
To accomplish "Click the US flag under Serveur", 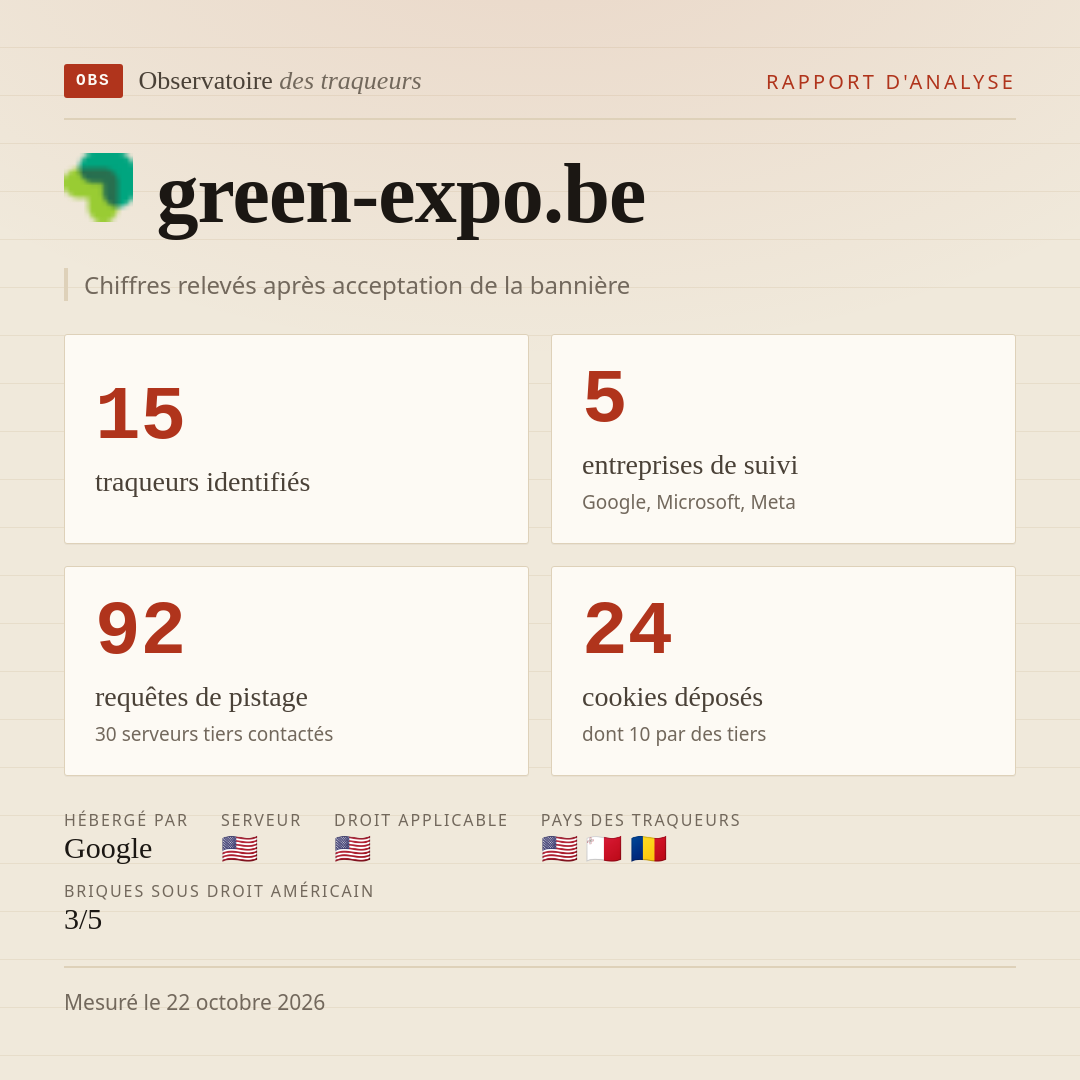I will pyautogui.click(x=240, y=849).
